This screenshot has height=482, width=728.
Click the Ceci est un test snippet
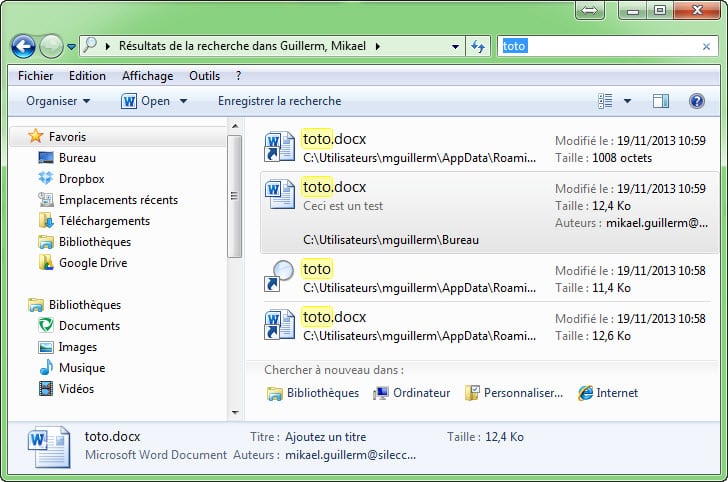coord(343,206)
